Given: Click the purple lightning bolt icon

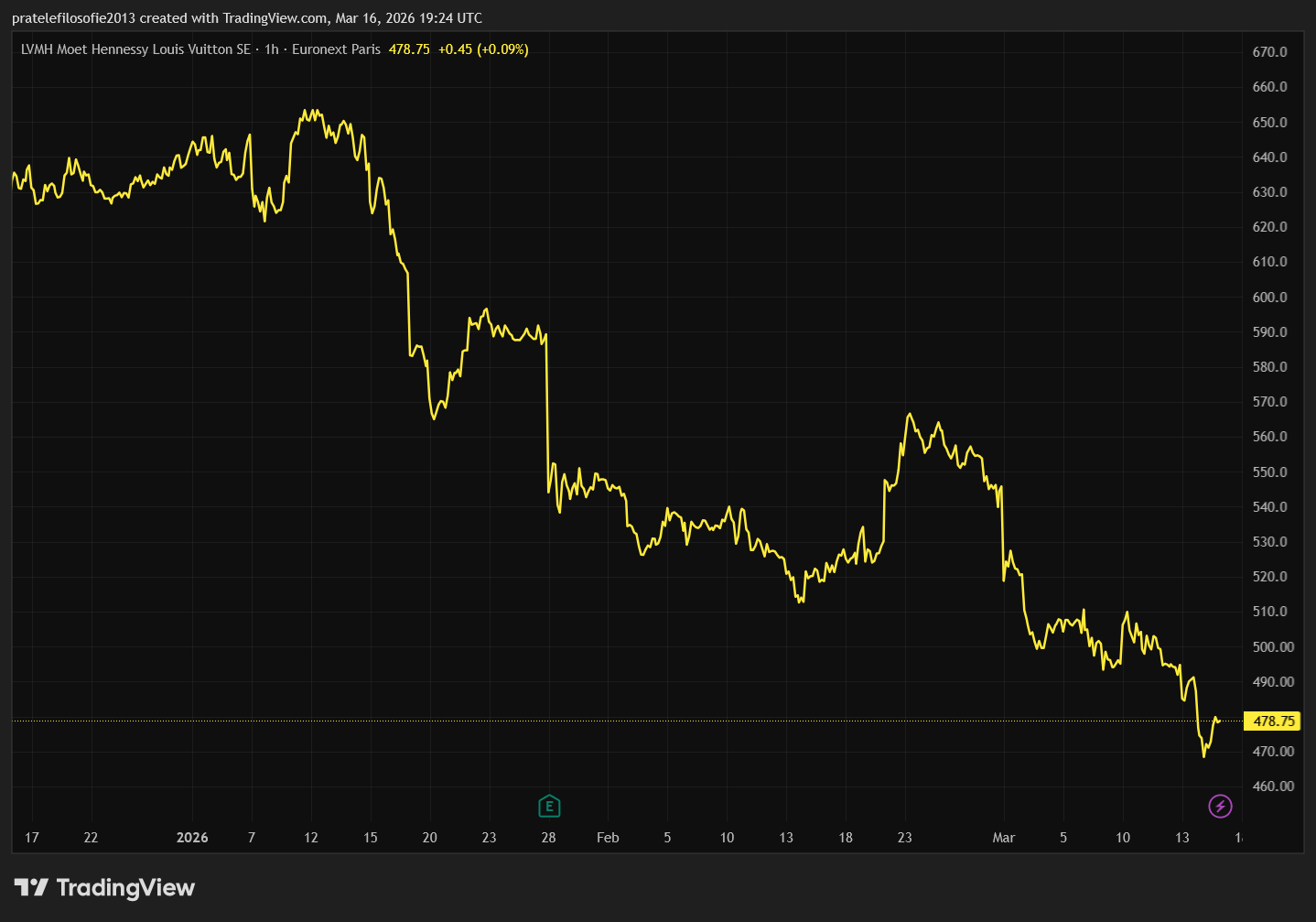Looking at the screenshot, I should point(1220,806).
